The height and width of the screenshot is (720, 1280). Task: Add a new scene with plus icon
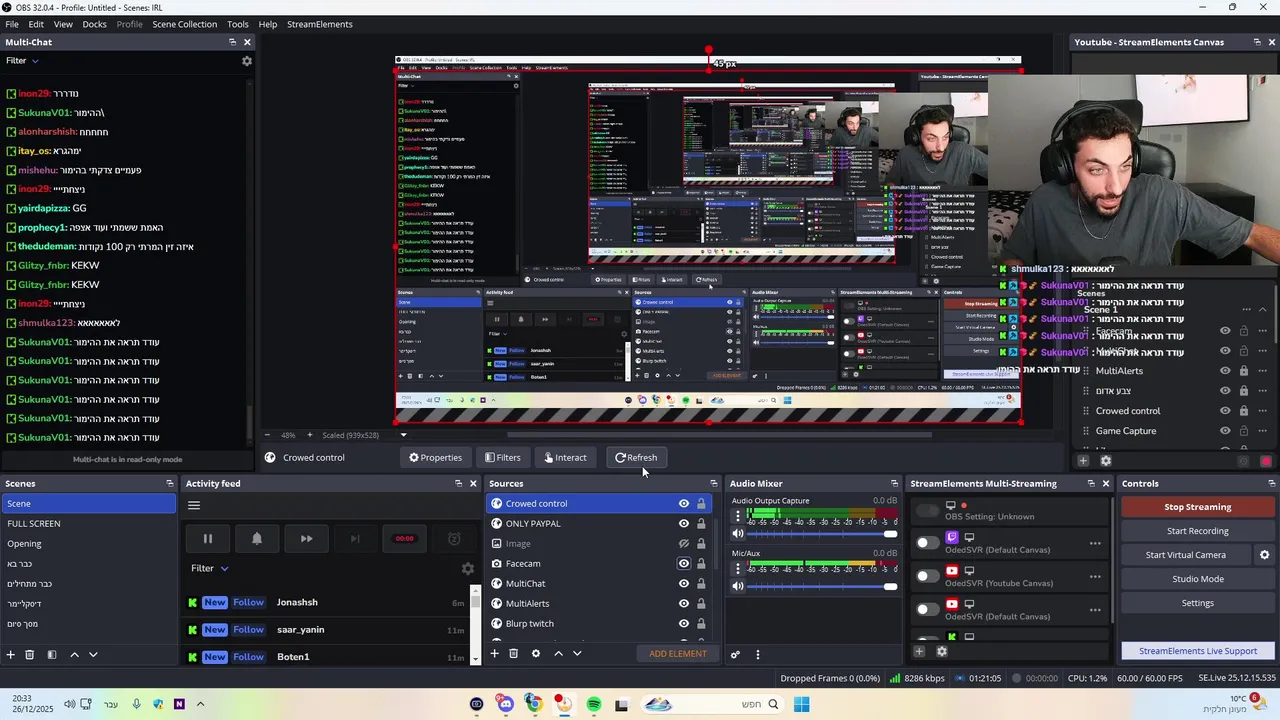point(11,654)
